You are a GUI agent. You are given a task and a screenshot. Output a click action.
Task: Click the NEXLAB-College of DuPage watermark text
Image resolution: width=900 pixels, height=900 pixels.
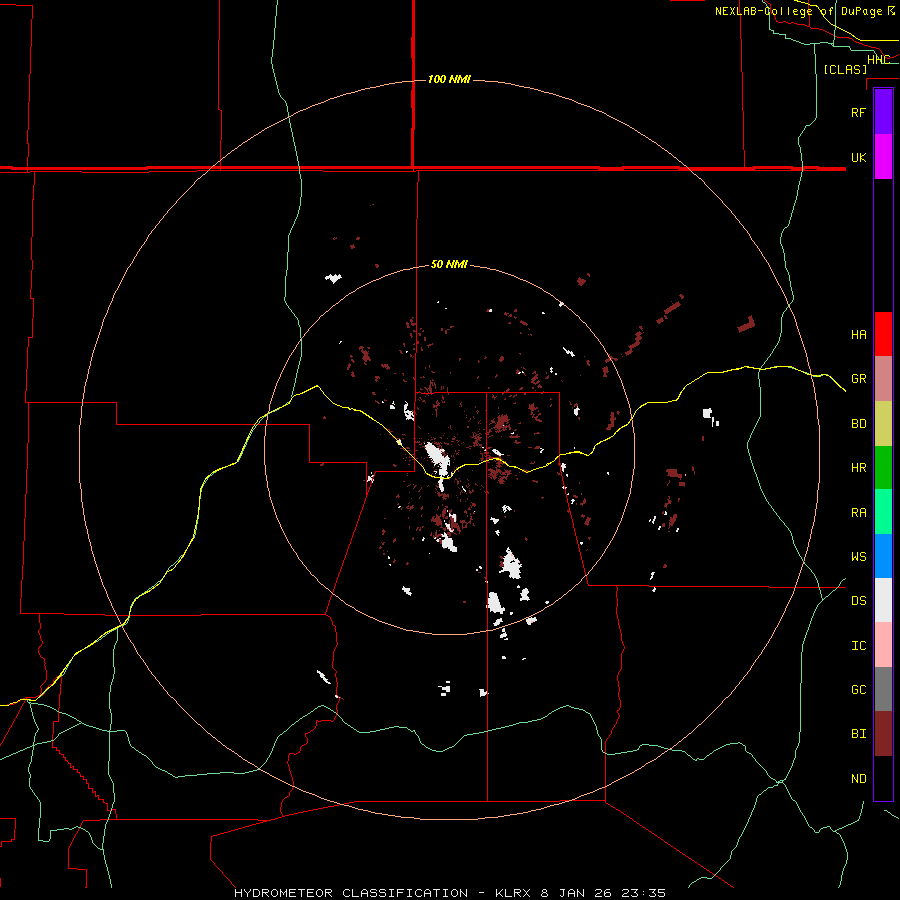pos(804,11)
